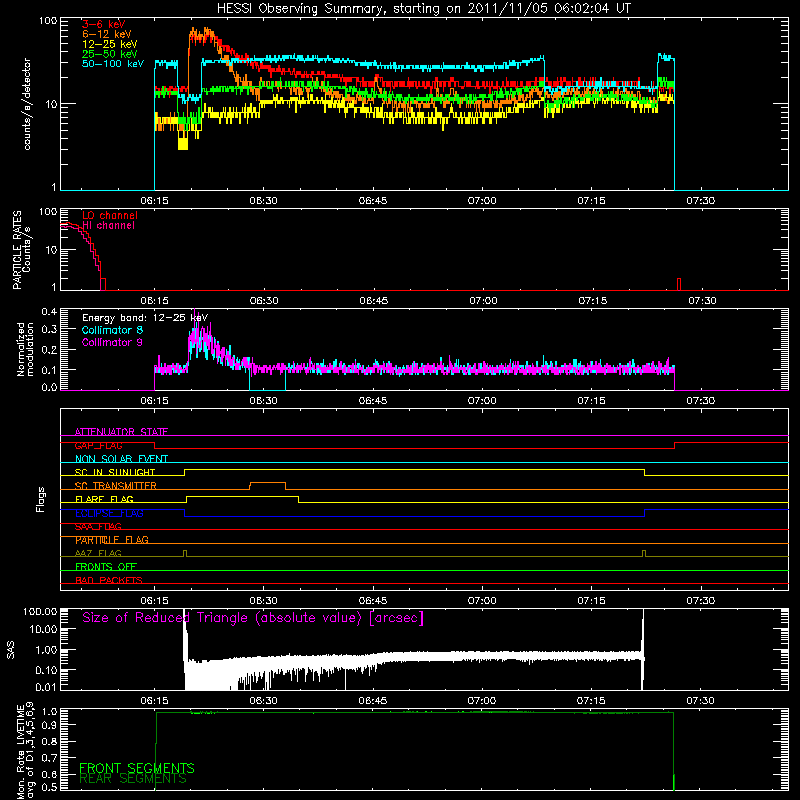Click the 'HI channel' legend label

(109, 226)
